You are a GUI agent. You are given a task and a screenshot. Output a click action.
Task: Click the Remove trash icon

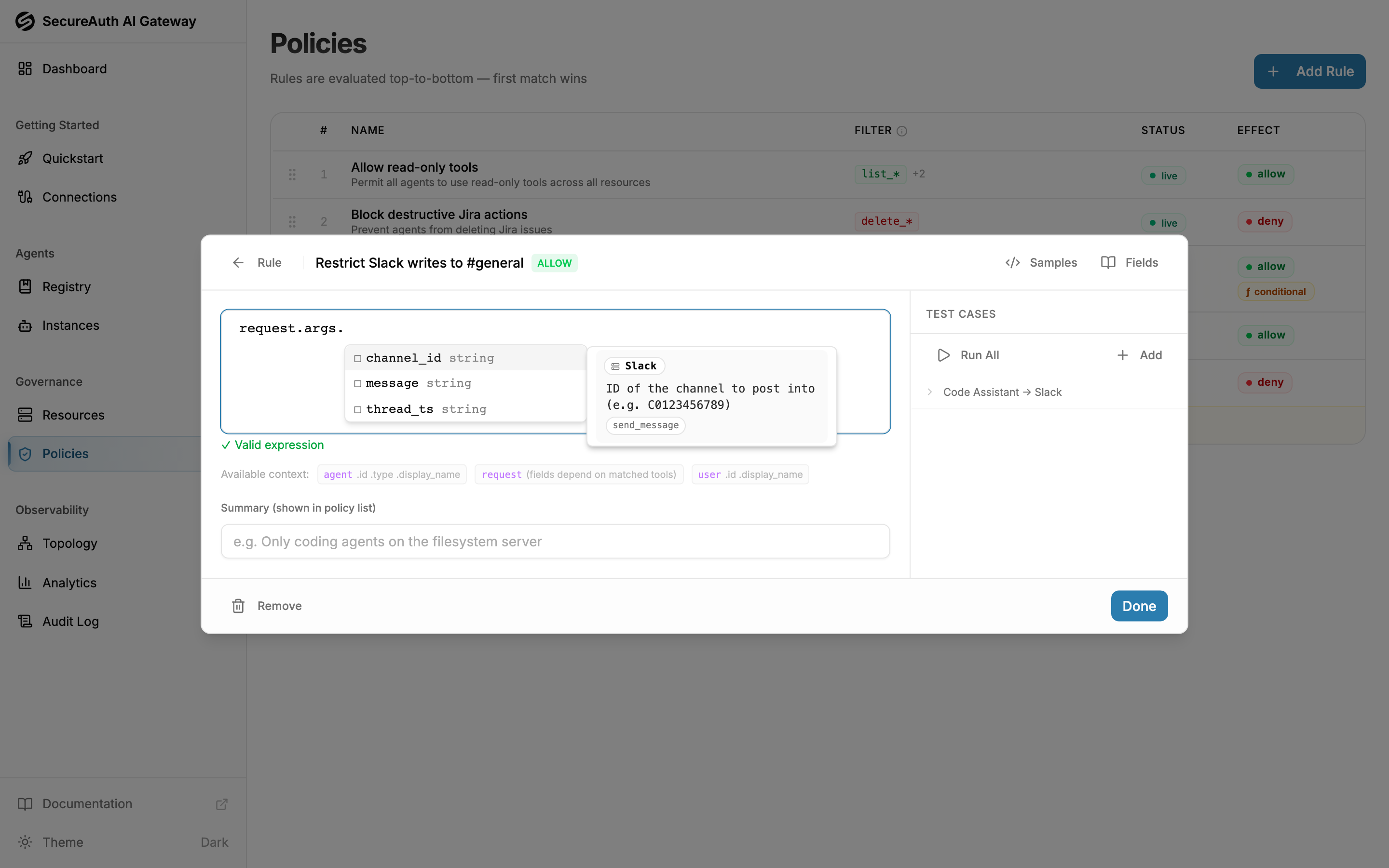click(238, 606)
